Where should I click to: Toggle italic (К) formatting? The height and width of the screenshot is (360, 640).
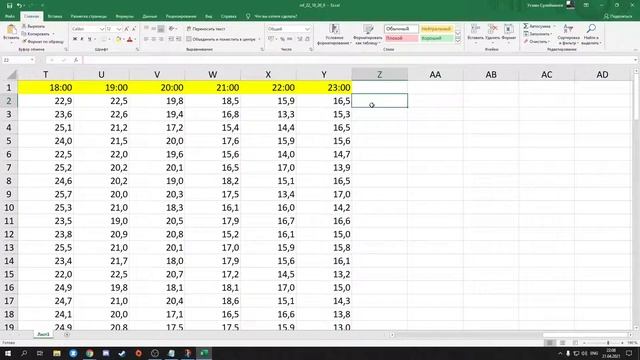tap(82, 39)
